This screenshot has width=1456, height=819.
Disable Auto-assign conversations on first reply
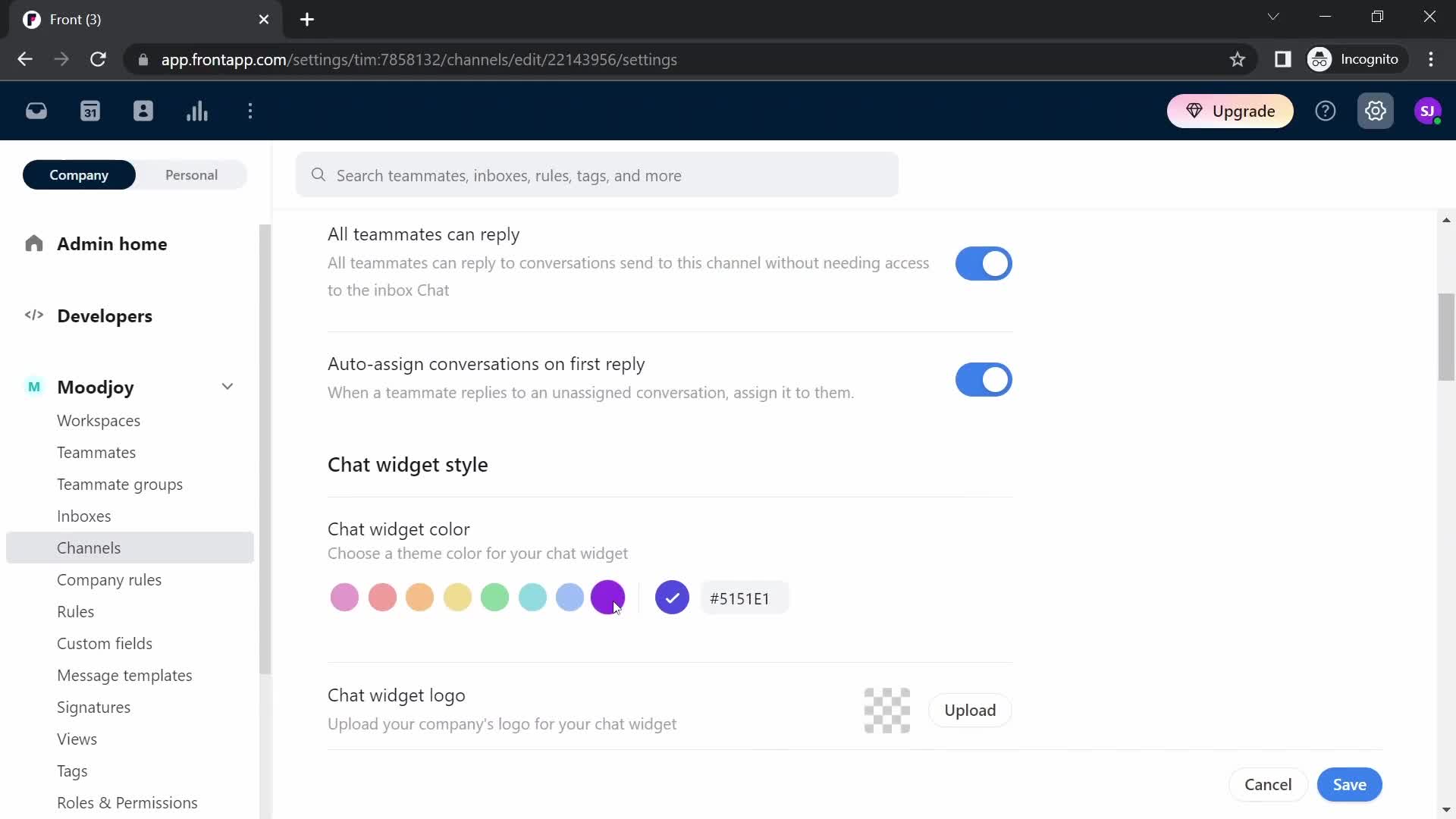[x=983, y=379]
